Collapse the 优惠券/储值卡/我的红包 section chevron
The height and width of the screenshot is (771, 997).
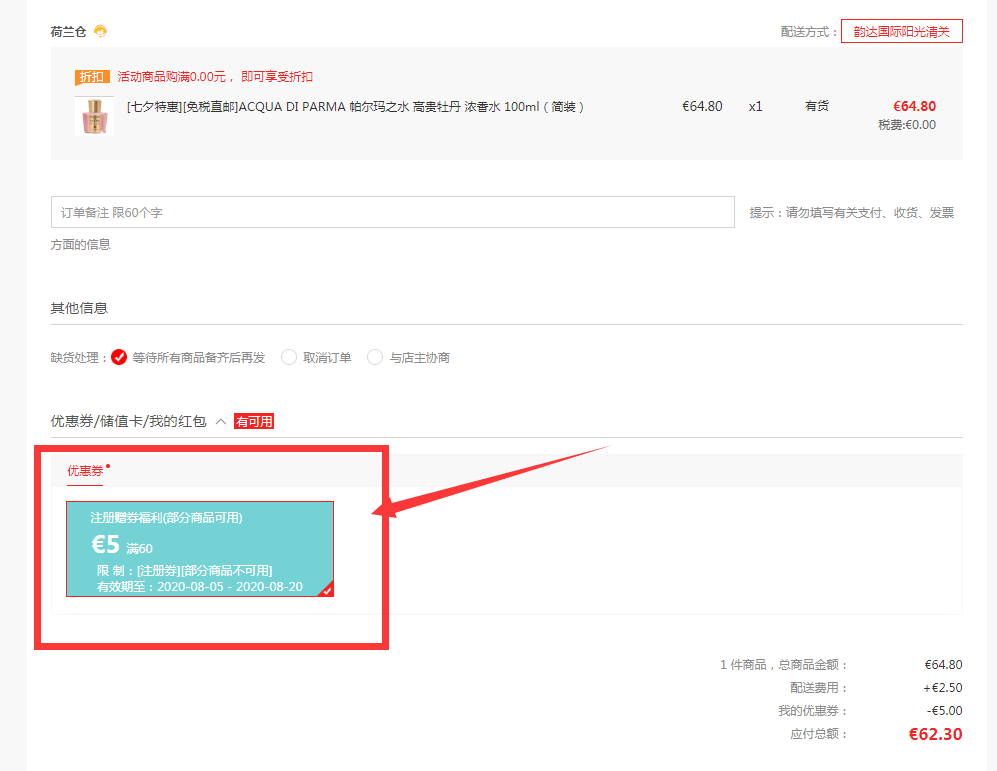pos(221,421)
